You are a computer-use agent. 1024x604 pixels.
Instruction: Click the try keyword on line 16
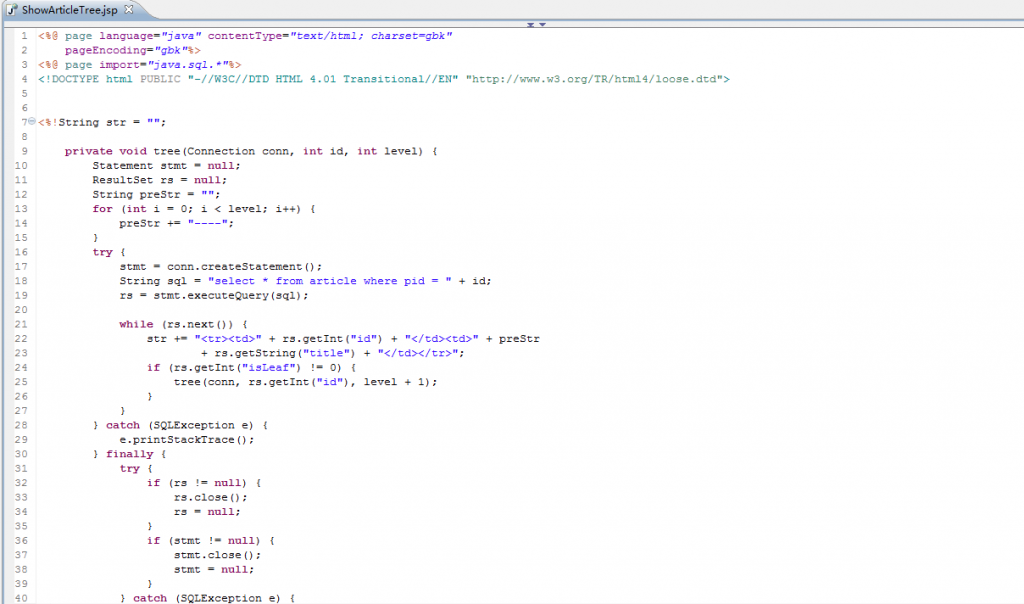(103, 252)
